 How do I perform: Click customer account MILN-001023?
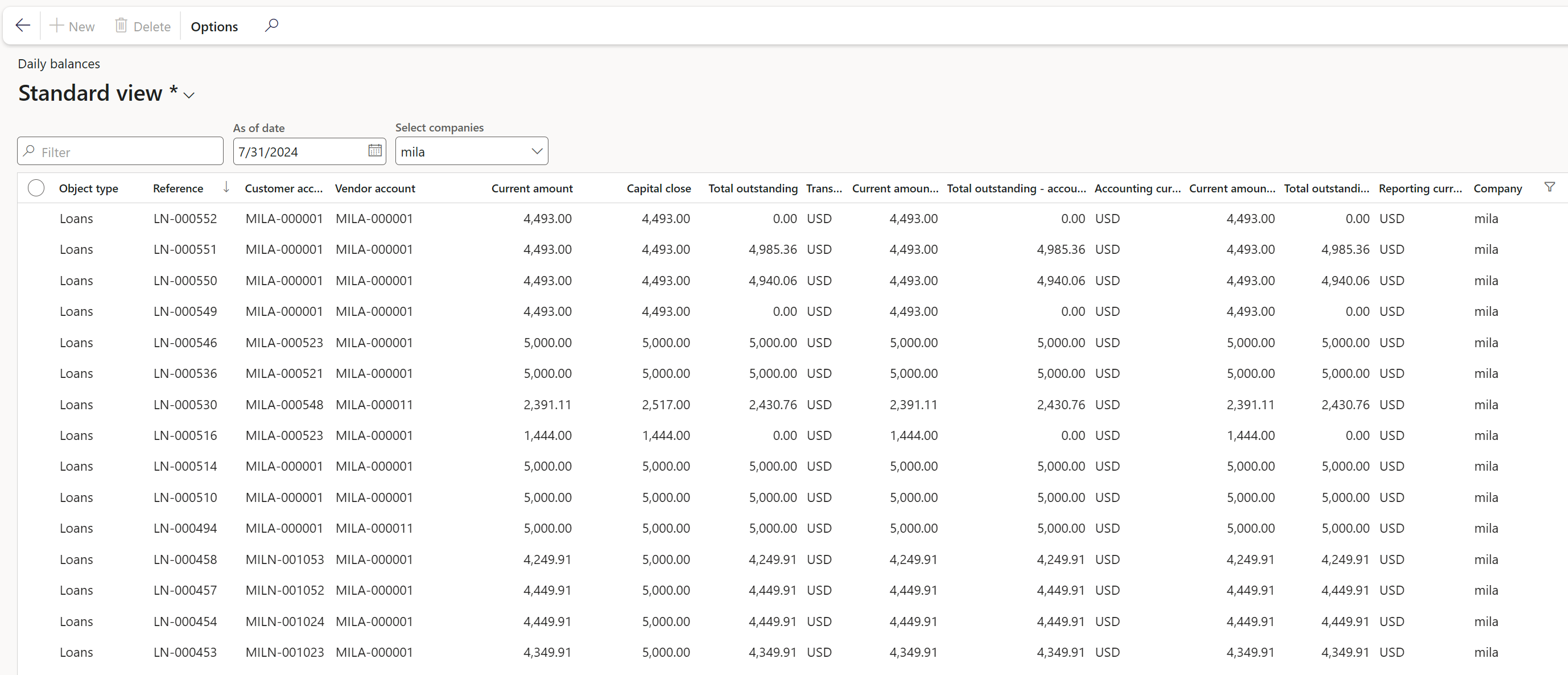click(284, 652)
